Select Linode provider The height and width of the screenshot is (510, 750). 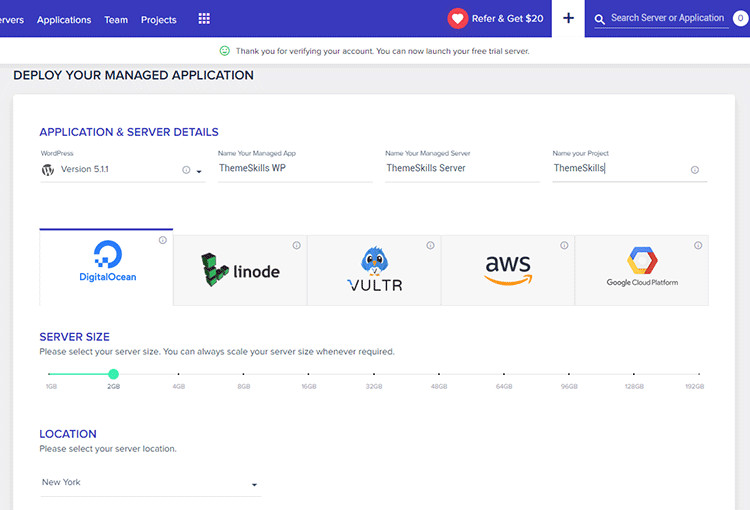tap(240, 270)
